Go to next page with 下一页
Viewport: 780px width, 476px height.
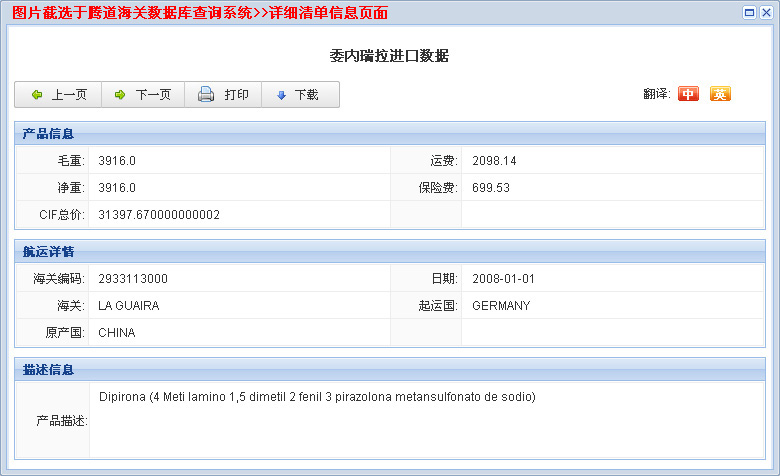point(142,95)
